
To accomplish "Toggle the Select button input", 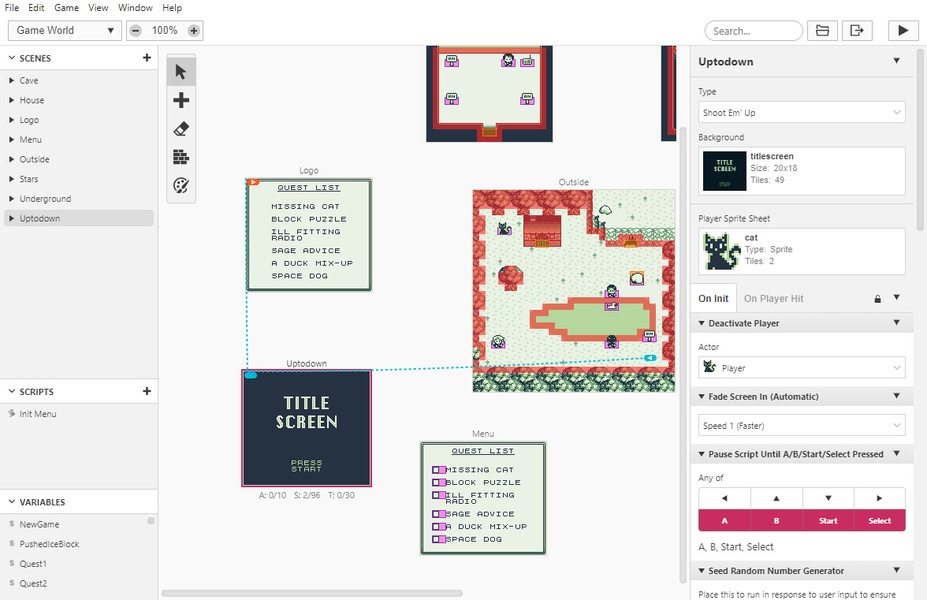I will click(879, 520).
